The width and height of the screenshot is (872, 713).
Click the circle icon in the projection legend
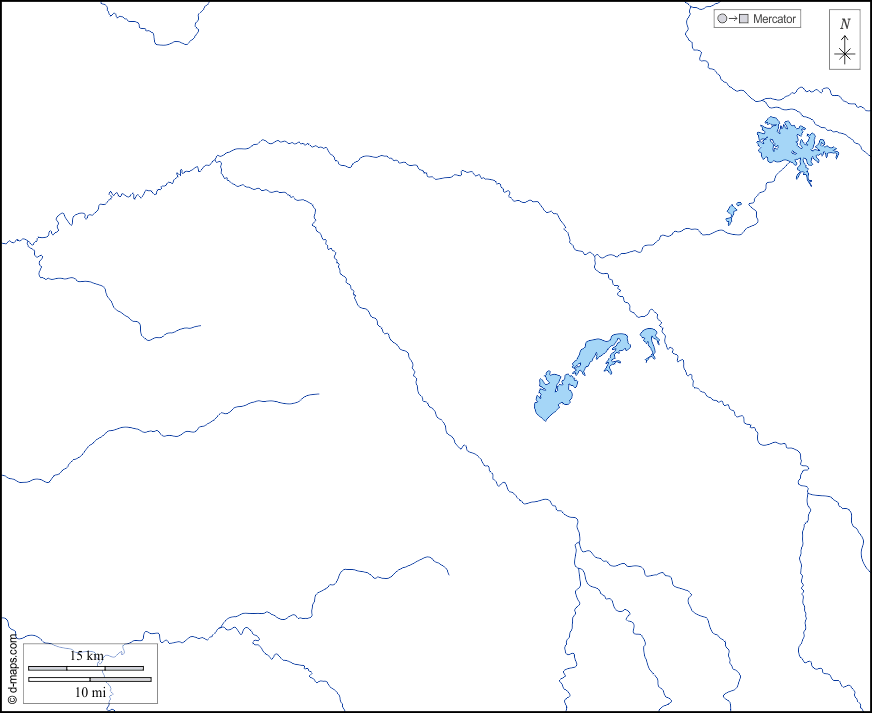pos(722,19)
